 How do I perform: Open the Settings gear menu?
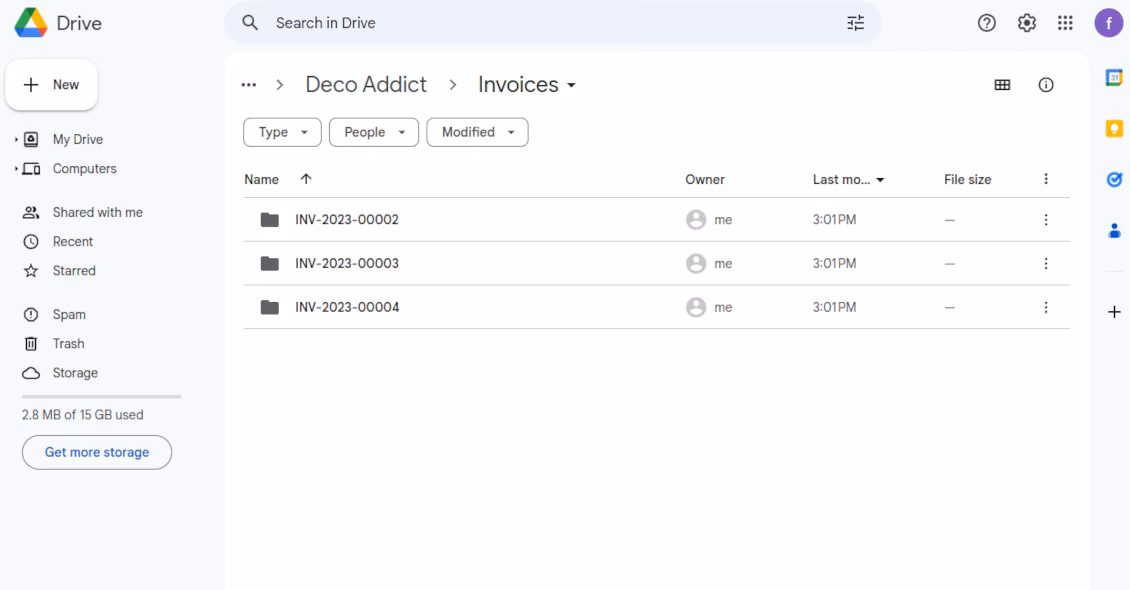tap(1026, 23)
